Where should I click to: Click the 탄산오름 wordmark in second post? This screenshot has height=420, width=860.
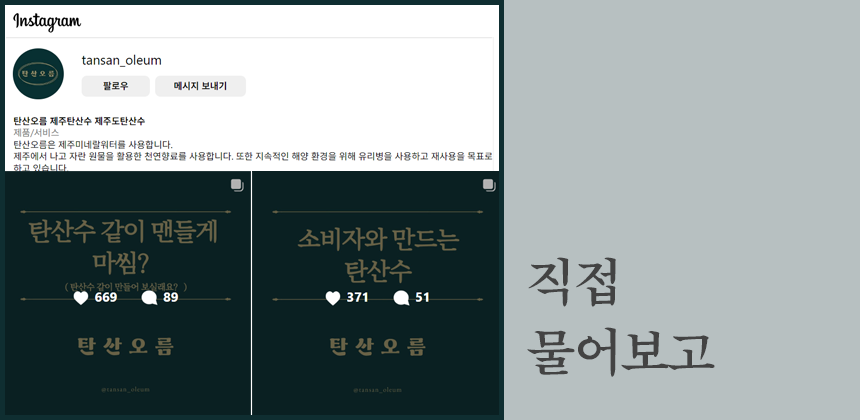tap(377, 346)
